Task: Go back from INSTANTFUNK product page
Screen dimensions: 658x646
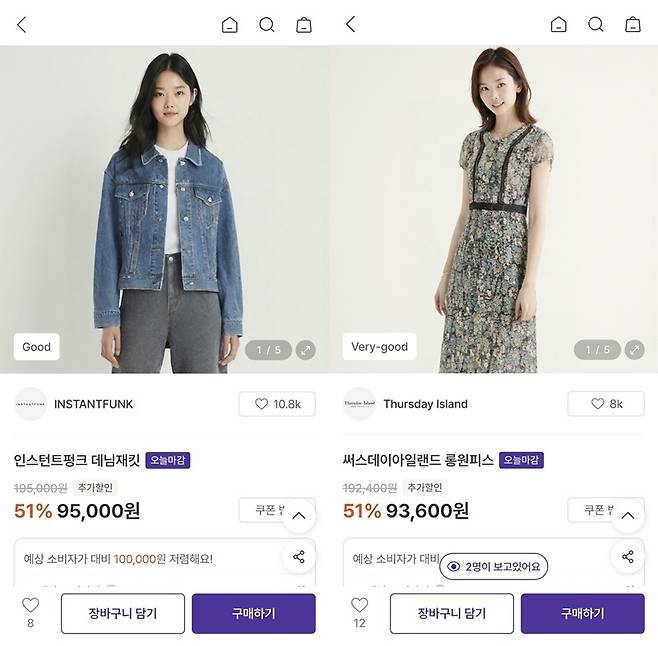Action: [x=22, y=25]
